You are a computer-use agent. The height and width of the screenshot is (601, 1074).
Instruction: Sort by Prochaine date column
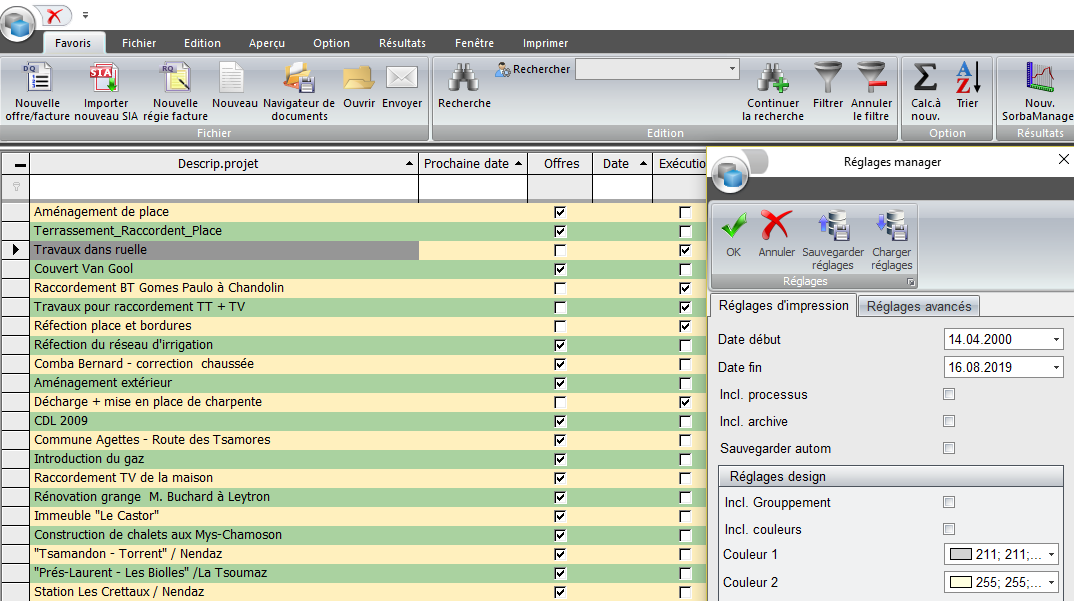click(473, 164)
